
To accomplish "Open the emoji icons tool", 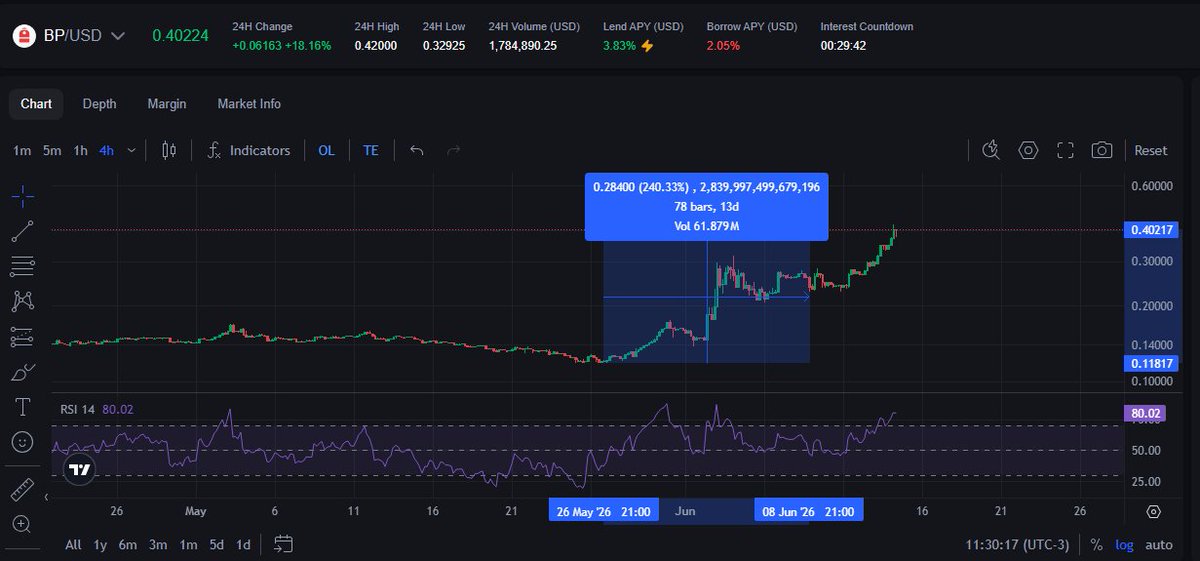I will click(23, 441).
